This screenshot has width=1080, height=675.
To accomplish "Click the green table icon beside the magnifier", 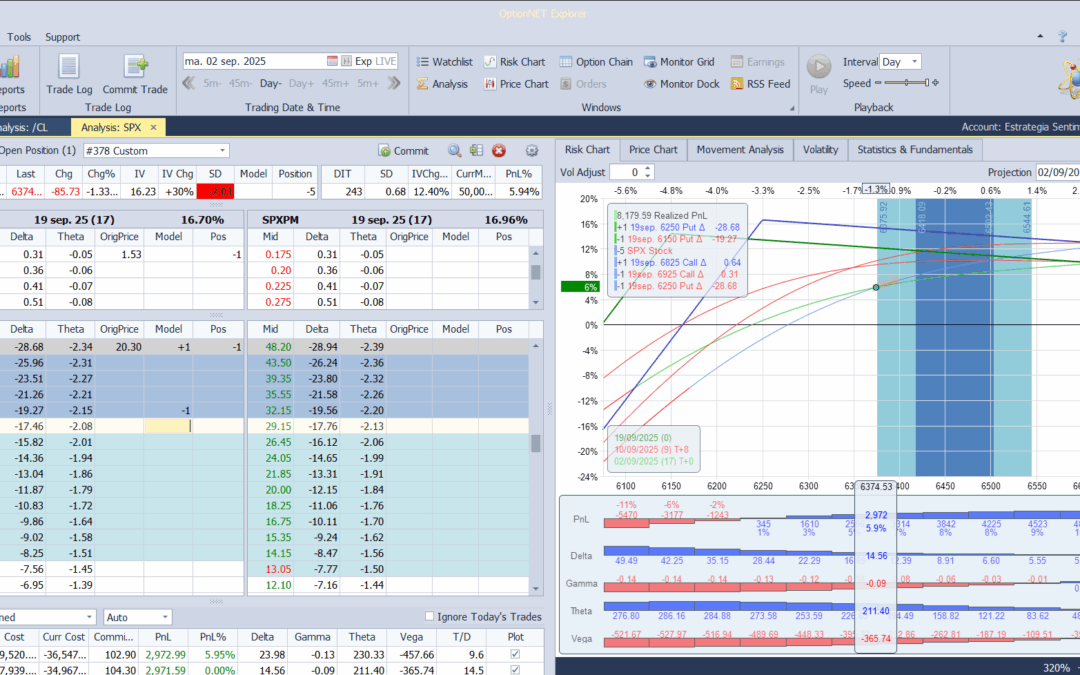I will (x=476, y=150).
